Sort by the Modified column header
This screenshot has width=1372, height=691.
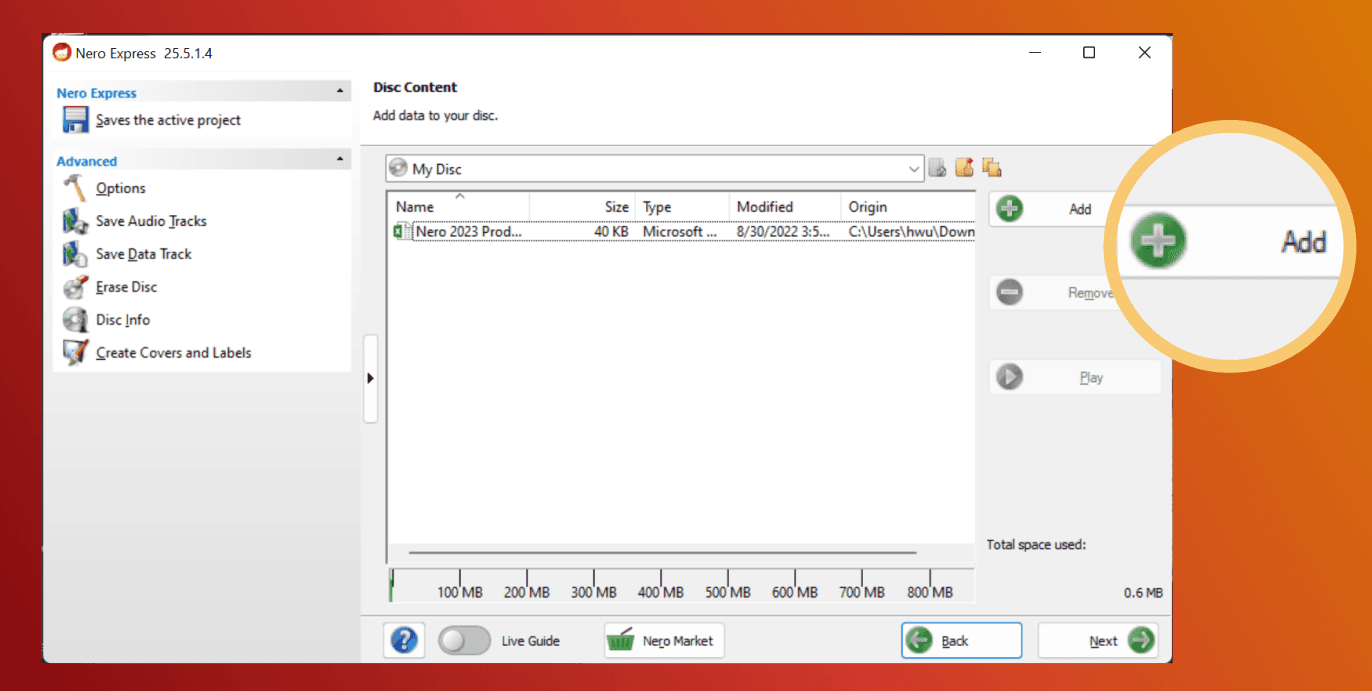click(785, 207)
